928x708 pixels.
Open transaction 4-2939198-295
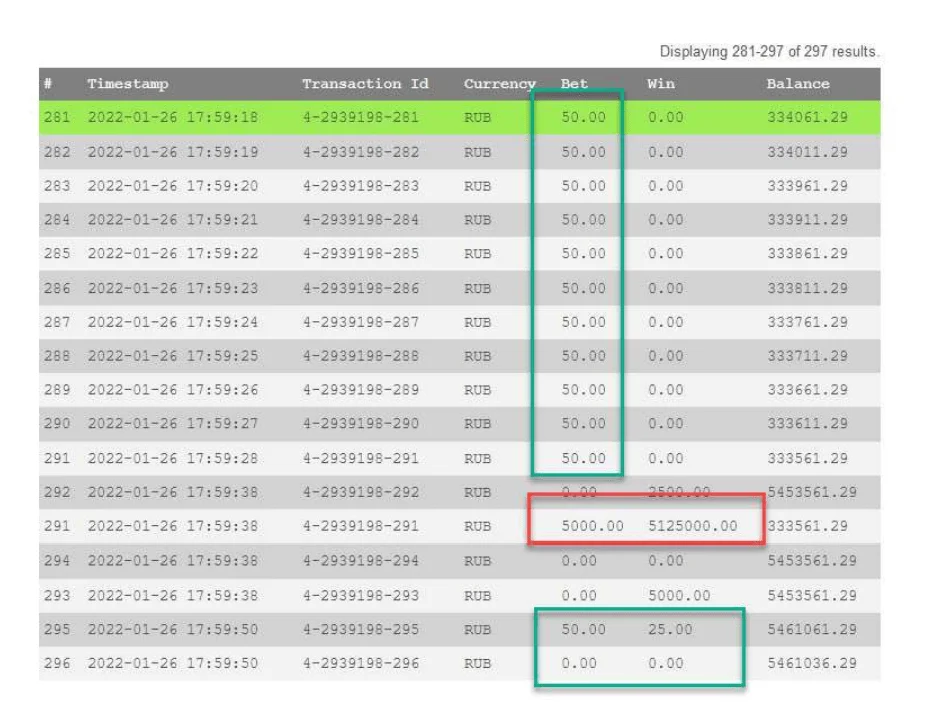point(360,629)
